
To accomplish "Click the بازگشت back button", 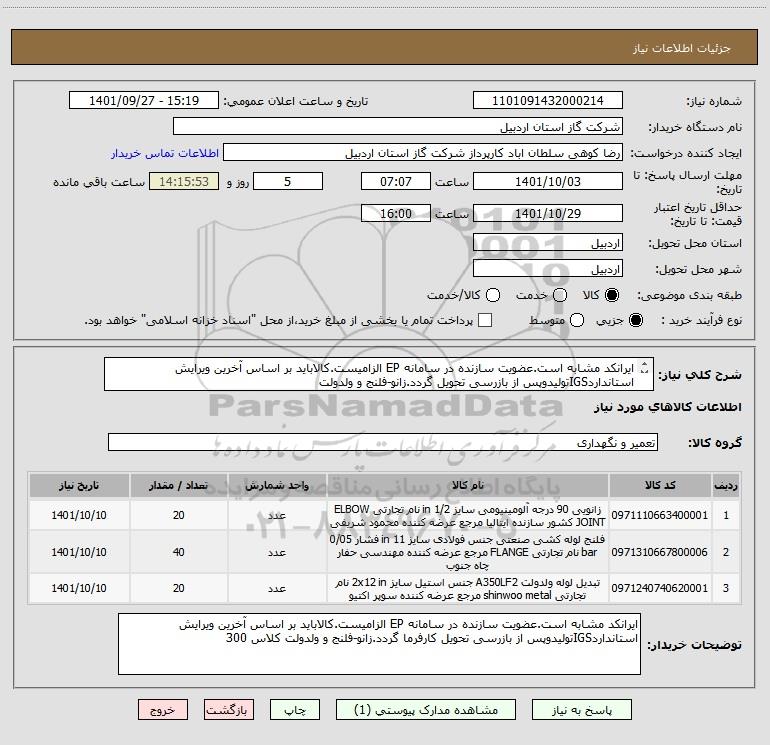I will (229, 710).
